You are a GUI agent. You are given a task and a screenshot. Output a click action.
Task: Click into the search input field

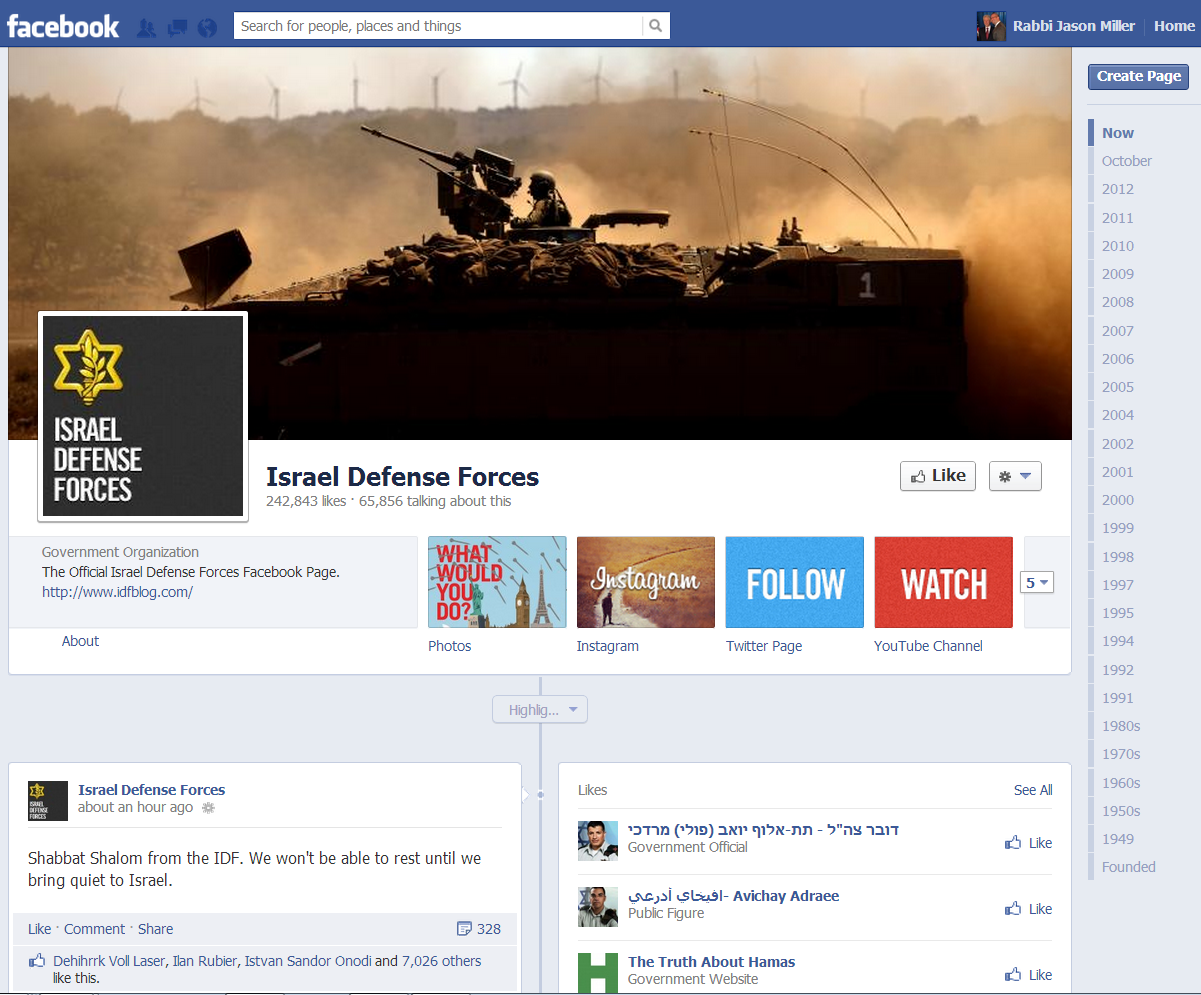coord(438,26)
